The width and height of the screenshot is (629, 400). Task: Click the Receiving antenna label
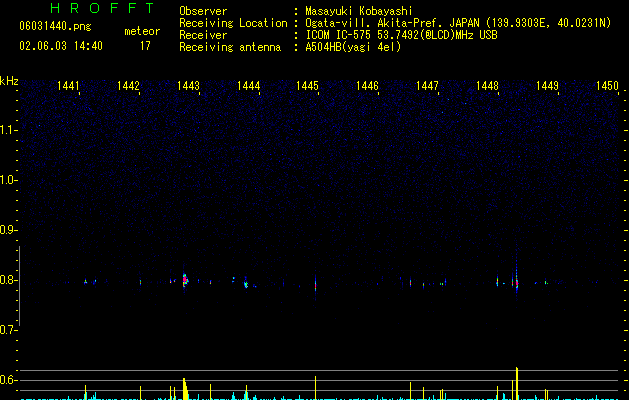click(x=230, y=47)
